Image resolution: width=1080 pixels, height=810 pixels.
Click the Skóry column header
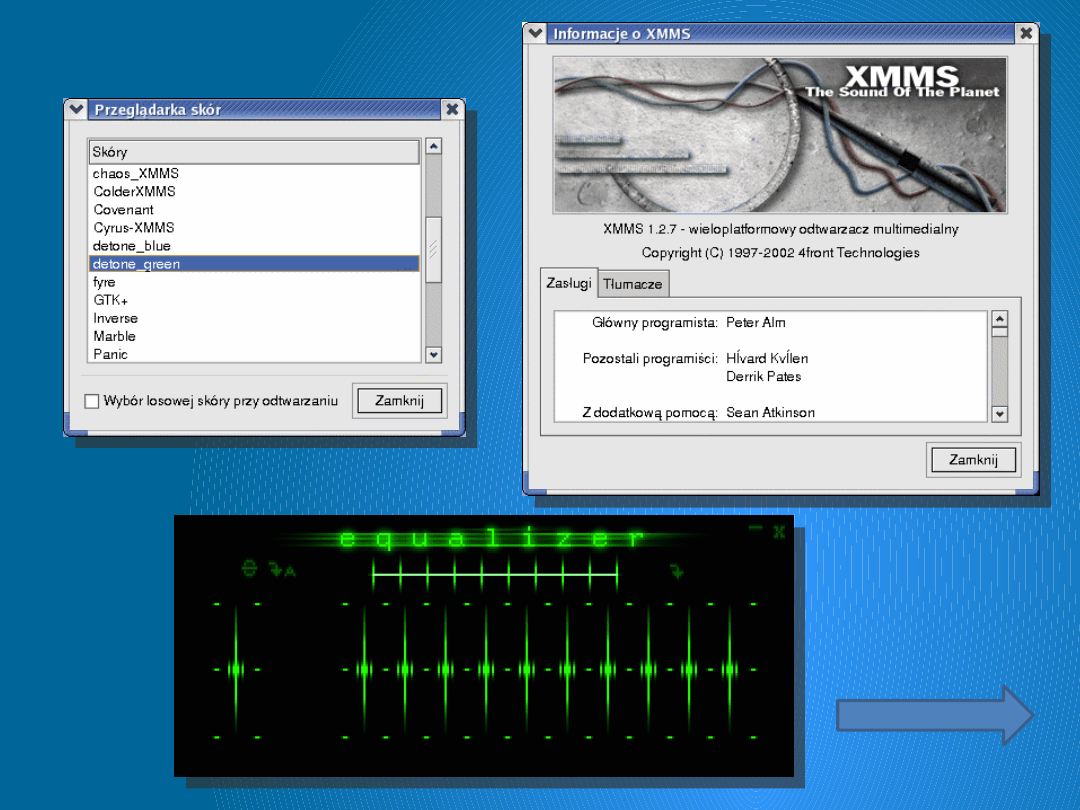pos(253,152)
